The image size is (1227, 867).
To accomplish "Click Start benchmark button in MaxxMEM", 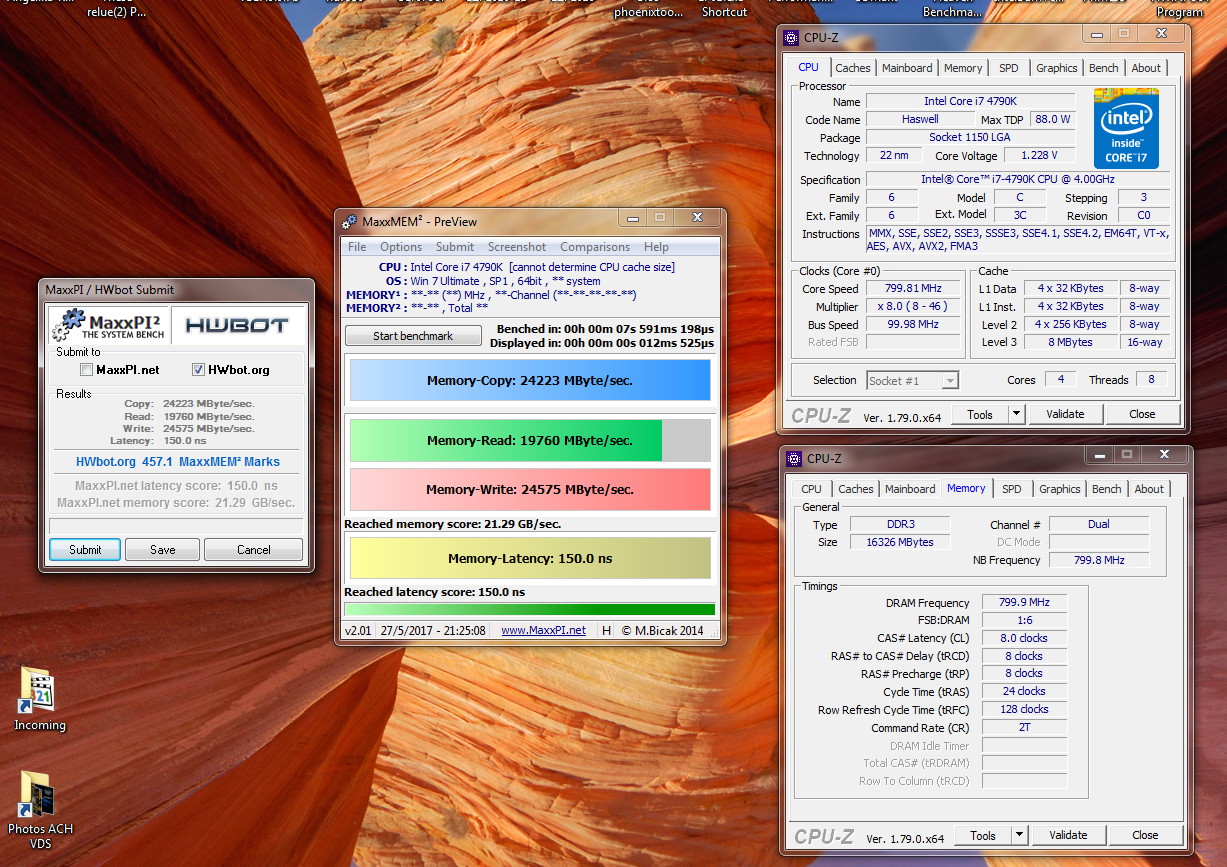I will [x=413, y=336].
